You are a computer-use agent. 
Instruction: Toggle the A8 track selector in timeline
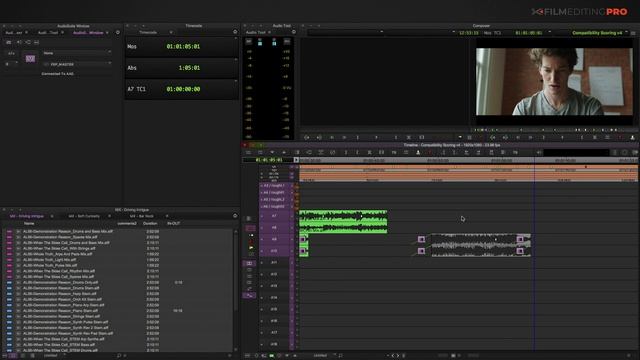coord(274,227)
